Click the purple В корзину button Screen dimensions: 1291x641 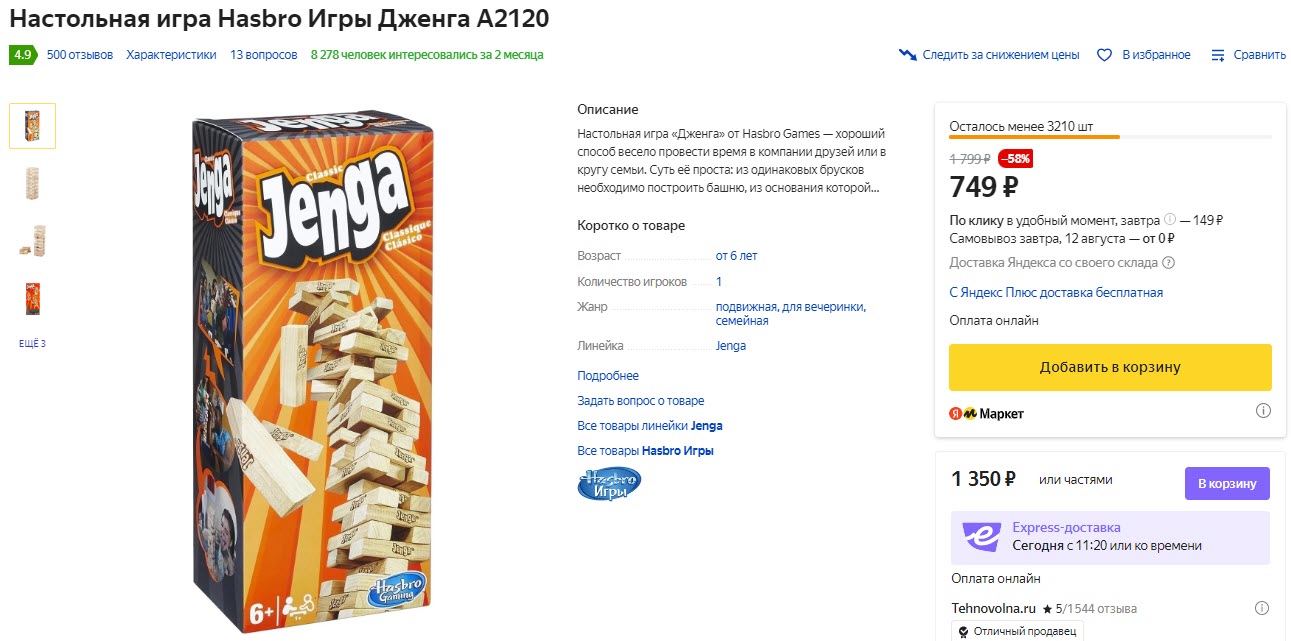point(1227,483)
